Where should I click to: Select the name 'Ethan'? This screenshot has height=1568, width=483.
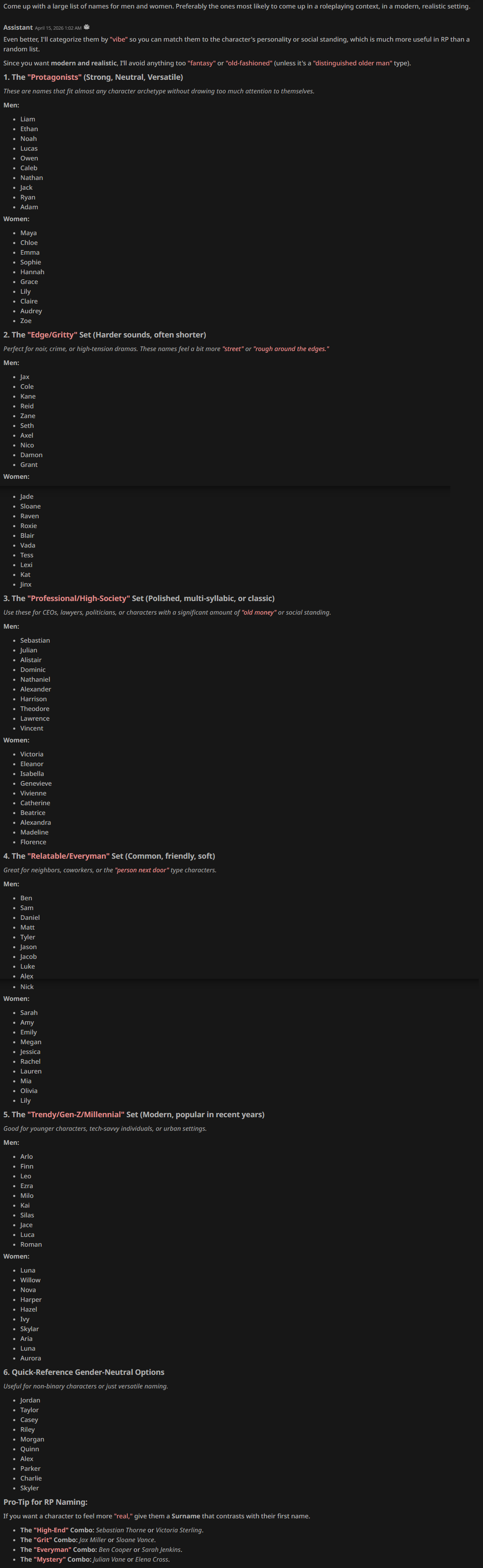coord(29,129)
